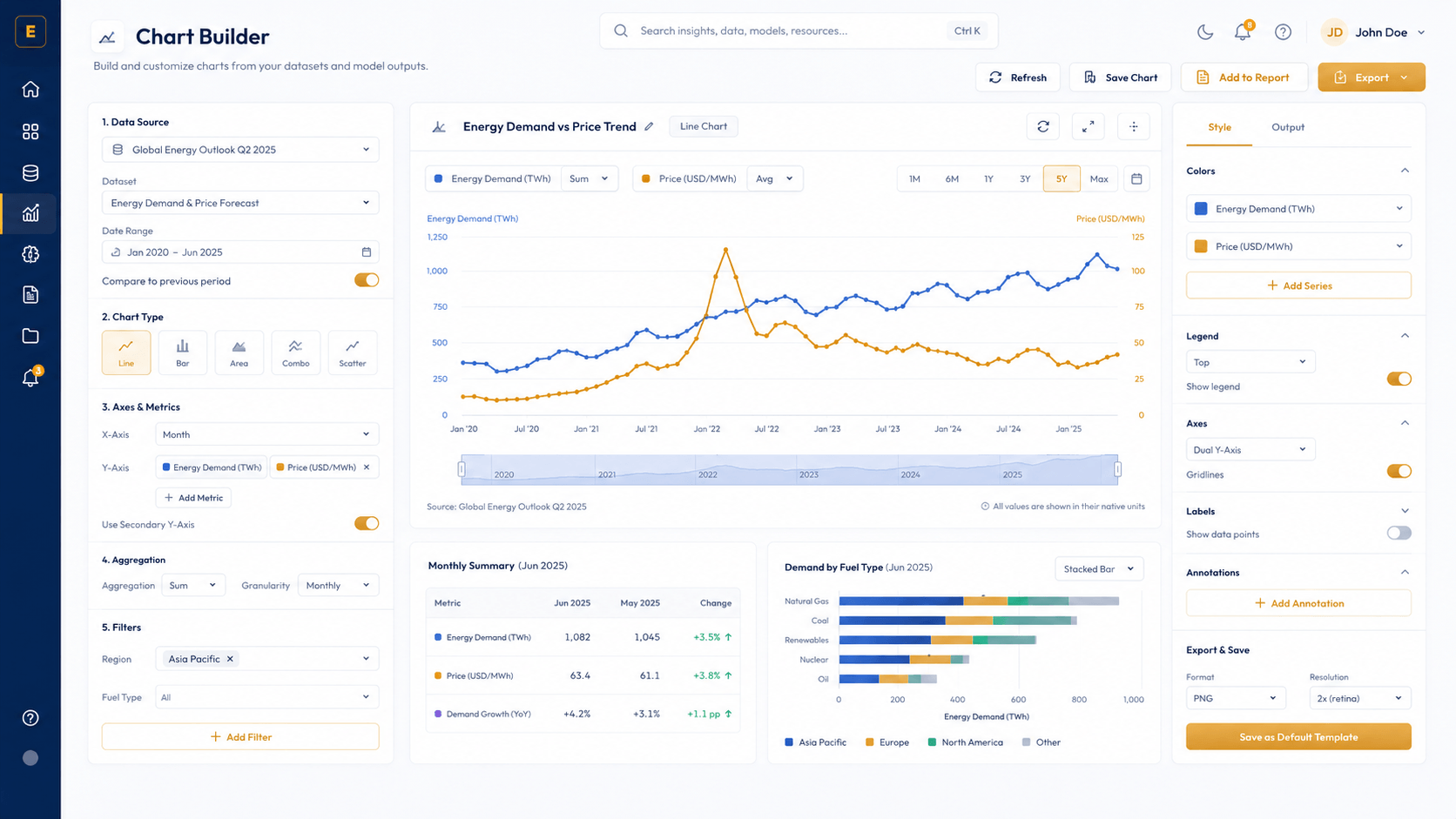
Task: Select the 1M time range
Action: coord(914,178)
